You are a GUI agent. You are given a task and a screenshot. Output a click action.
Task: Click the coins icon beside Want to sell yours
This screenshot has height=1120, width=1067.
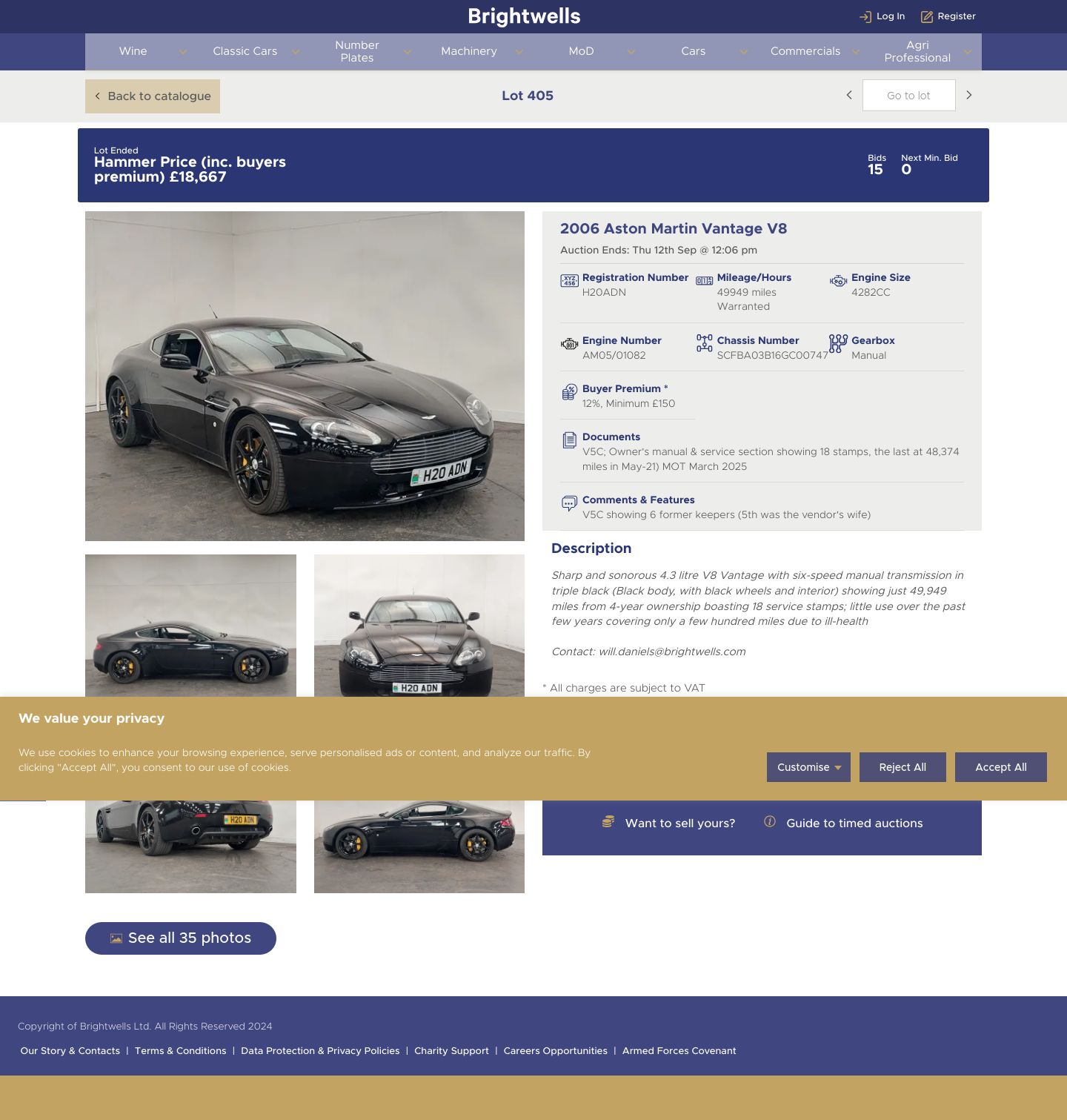[x=608, y=822]
